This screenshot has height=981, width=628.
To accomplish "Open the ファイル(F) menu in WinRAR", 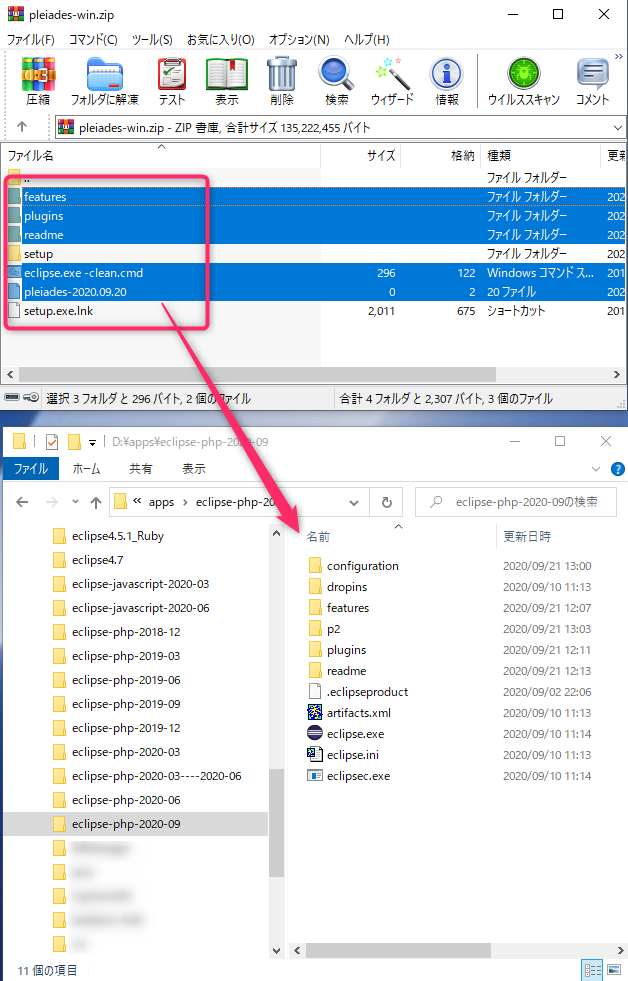I will click(x=30, y=39).
